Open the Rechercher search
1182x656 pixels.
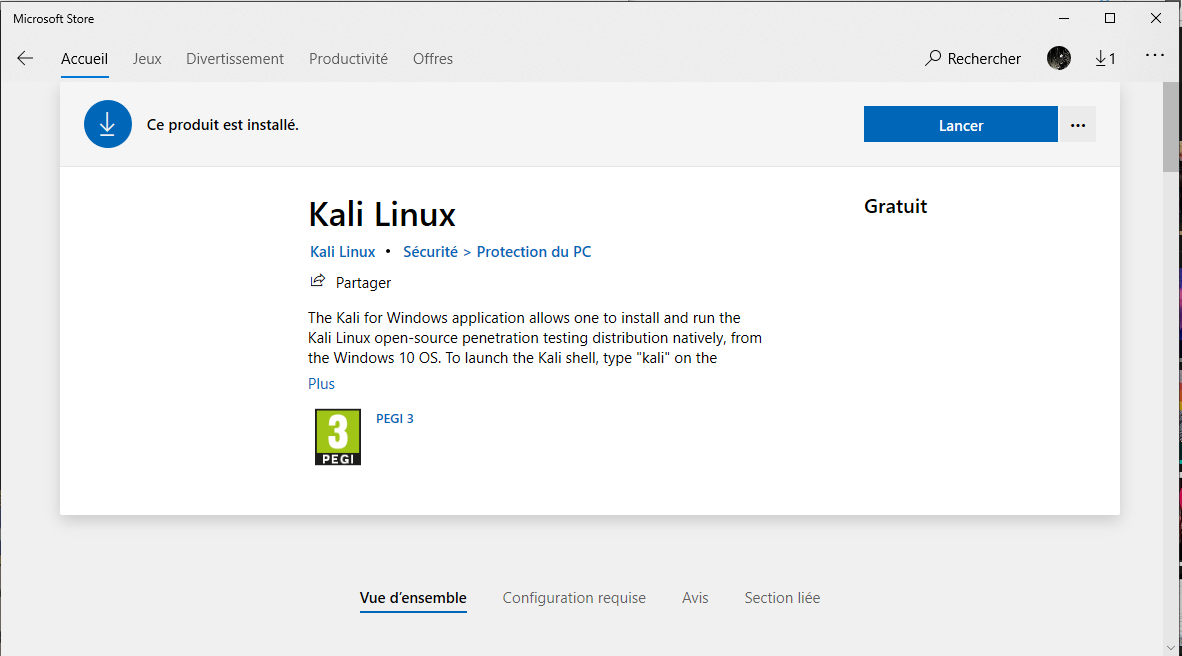(x=972, y=59)
